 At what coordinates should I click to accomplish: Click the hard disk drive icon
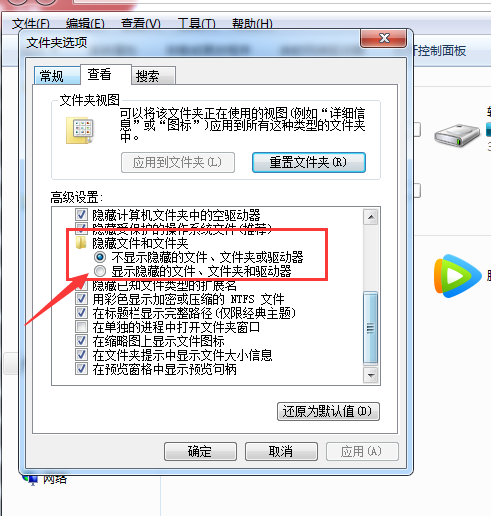coord(457,135)
